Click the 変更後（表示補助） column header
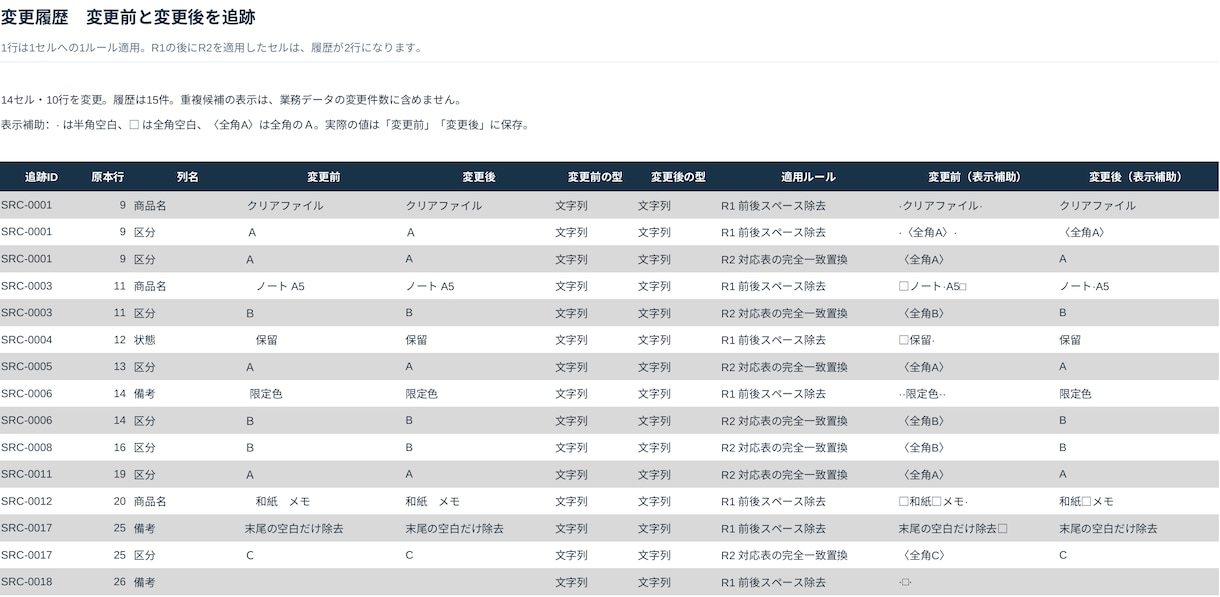1220x597 pixels. (1135, 177)
